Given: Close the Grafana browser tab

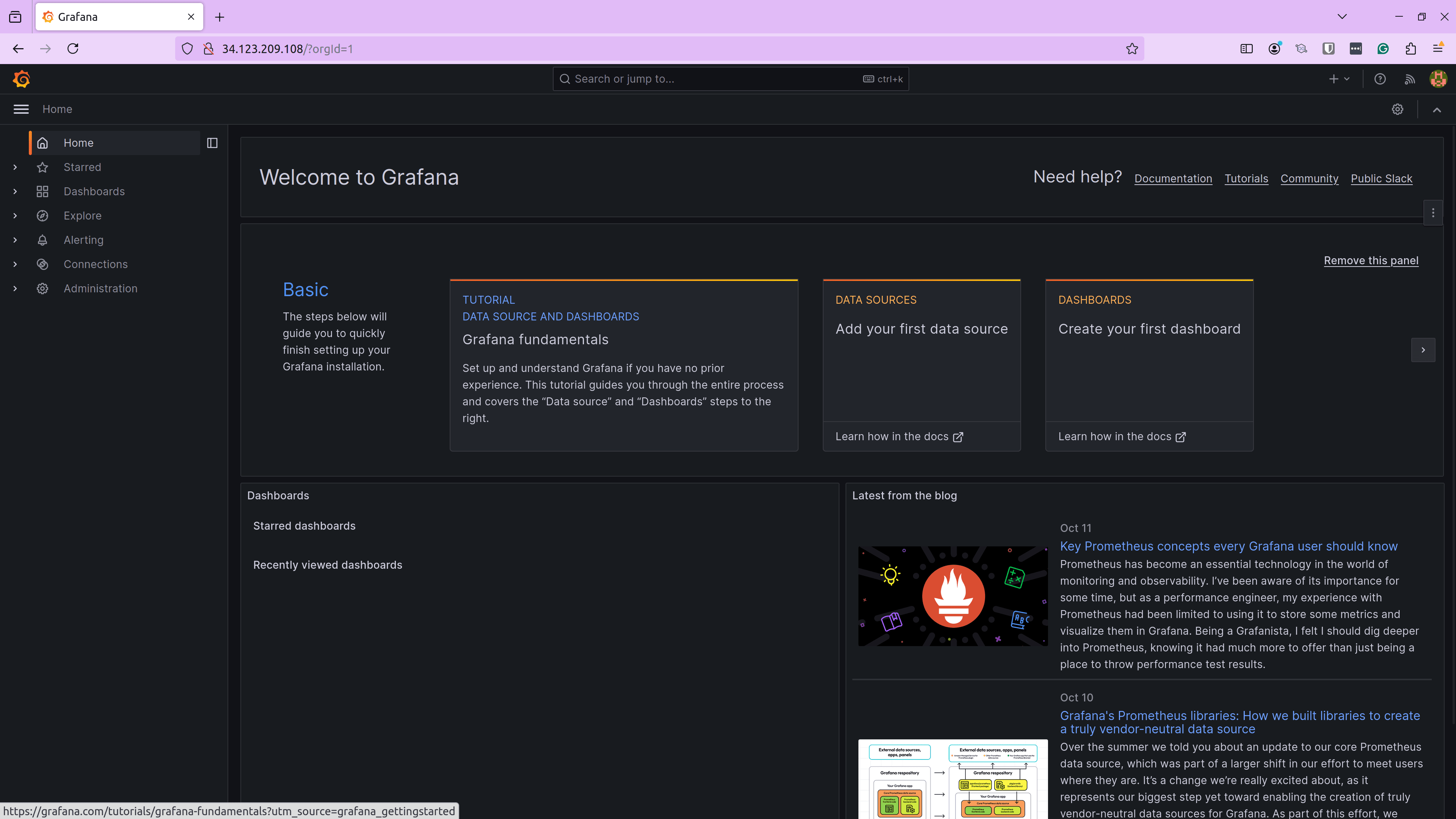Looking at the screenshot, I should (x=191, y=17).
